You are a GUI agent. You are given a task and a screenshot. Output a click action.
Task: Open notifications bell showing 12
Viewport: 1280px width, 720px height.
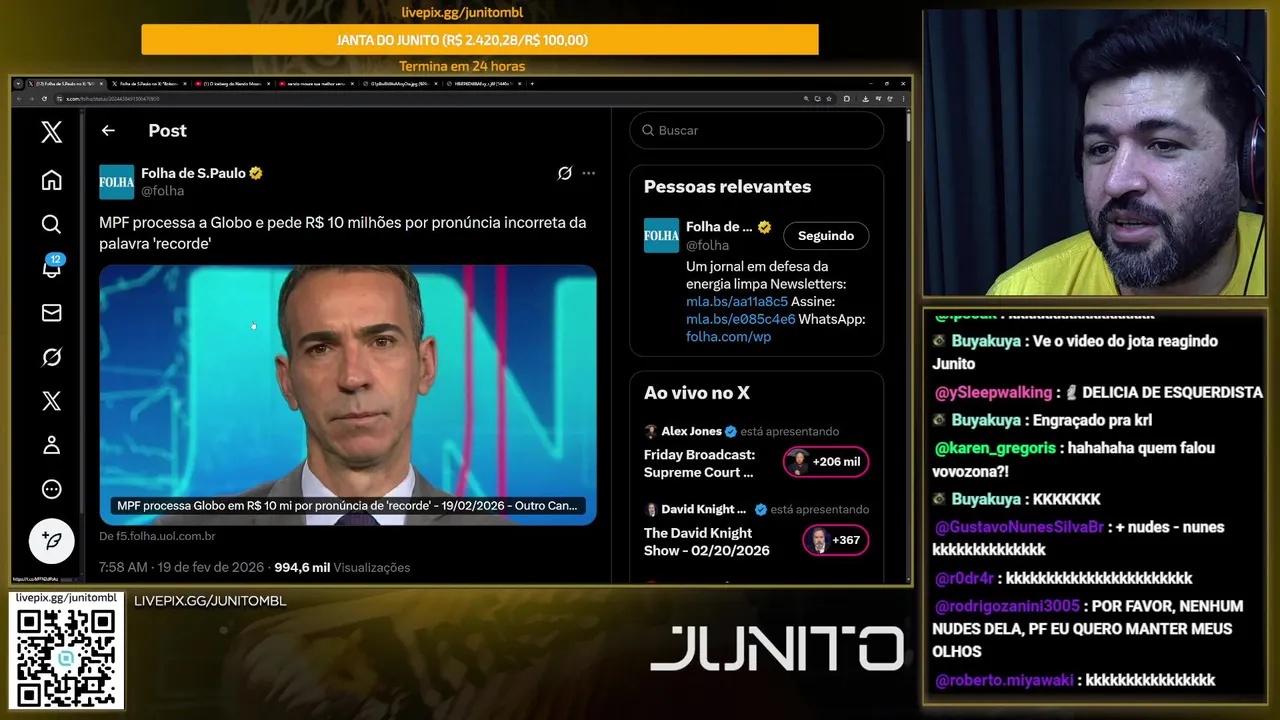(52, 267)
